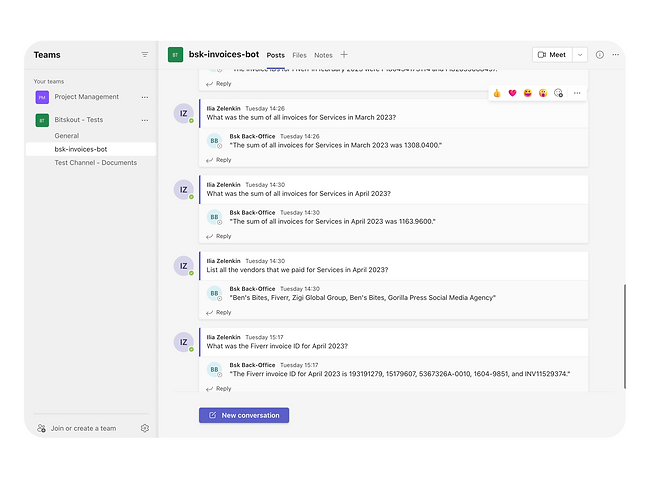React with heart emoji
Viewport: 650px width, 479px height.
tap(512, 93)
